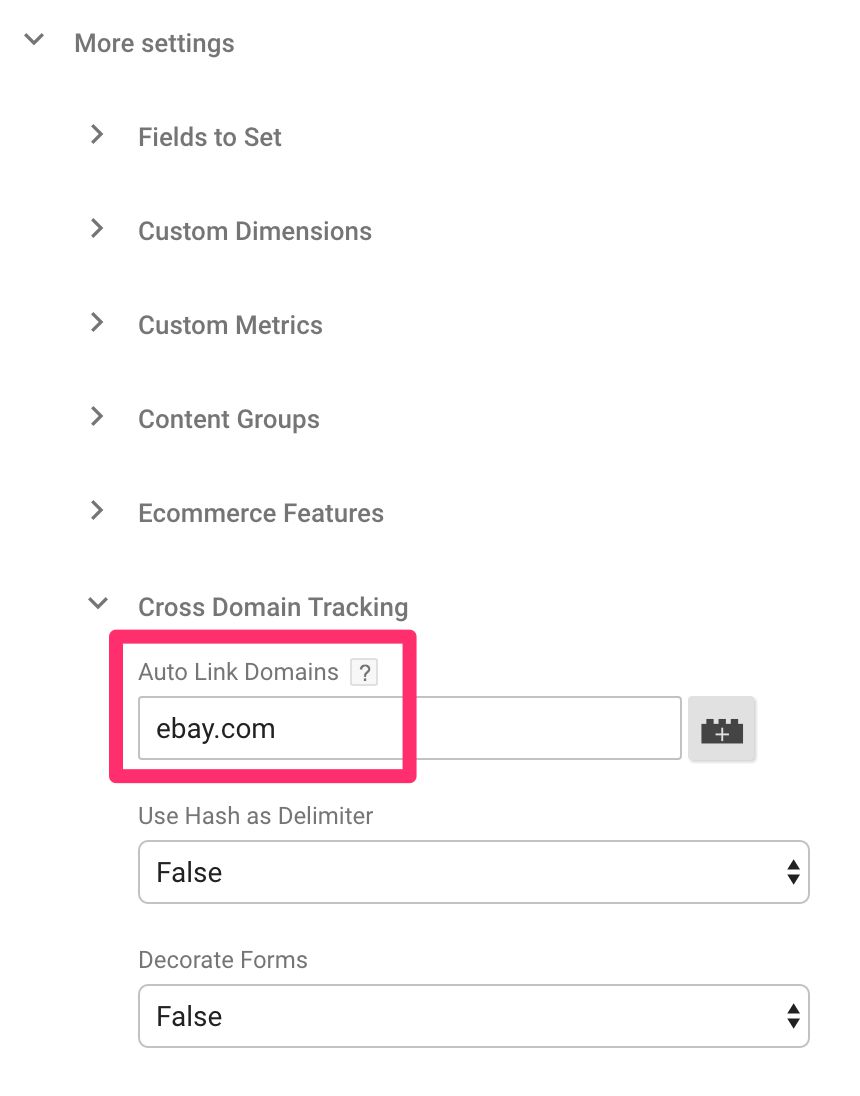The height and width of the screenshot is (1096, 860).
Task: Click the variable picker brick icon
Action: (722, 728)
